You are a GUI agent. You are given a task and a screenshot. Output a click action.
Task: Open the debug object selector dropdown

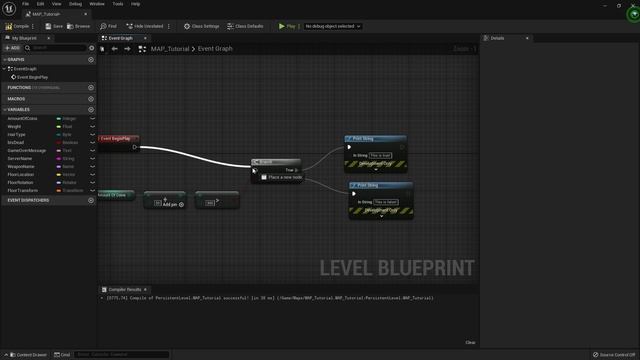click(x=333, y=26)
